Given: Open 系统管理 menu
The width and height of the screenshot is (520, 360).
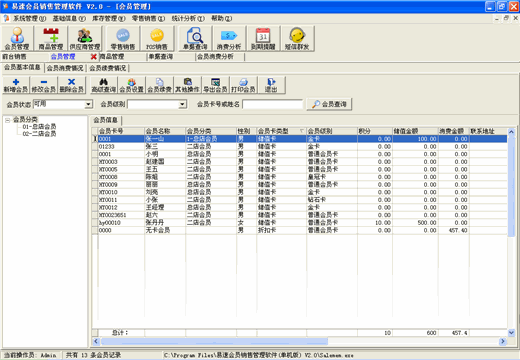Looking at the screenshot, I should (x=29, y=18).
